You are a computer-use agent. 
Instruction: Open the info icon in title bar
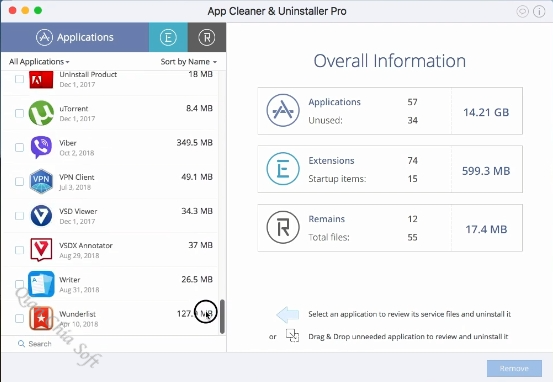pyautogui.click(x=539, y=12)
